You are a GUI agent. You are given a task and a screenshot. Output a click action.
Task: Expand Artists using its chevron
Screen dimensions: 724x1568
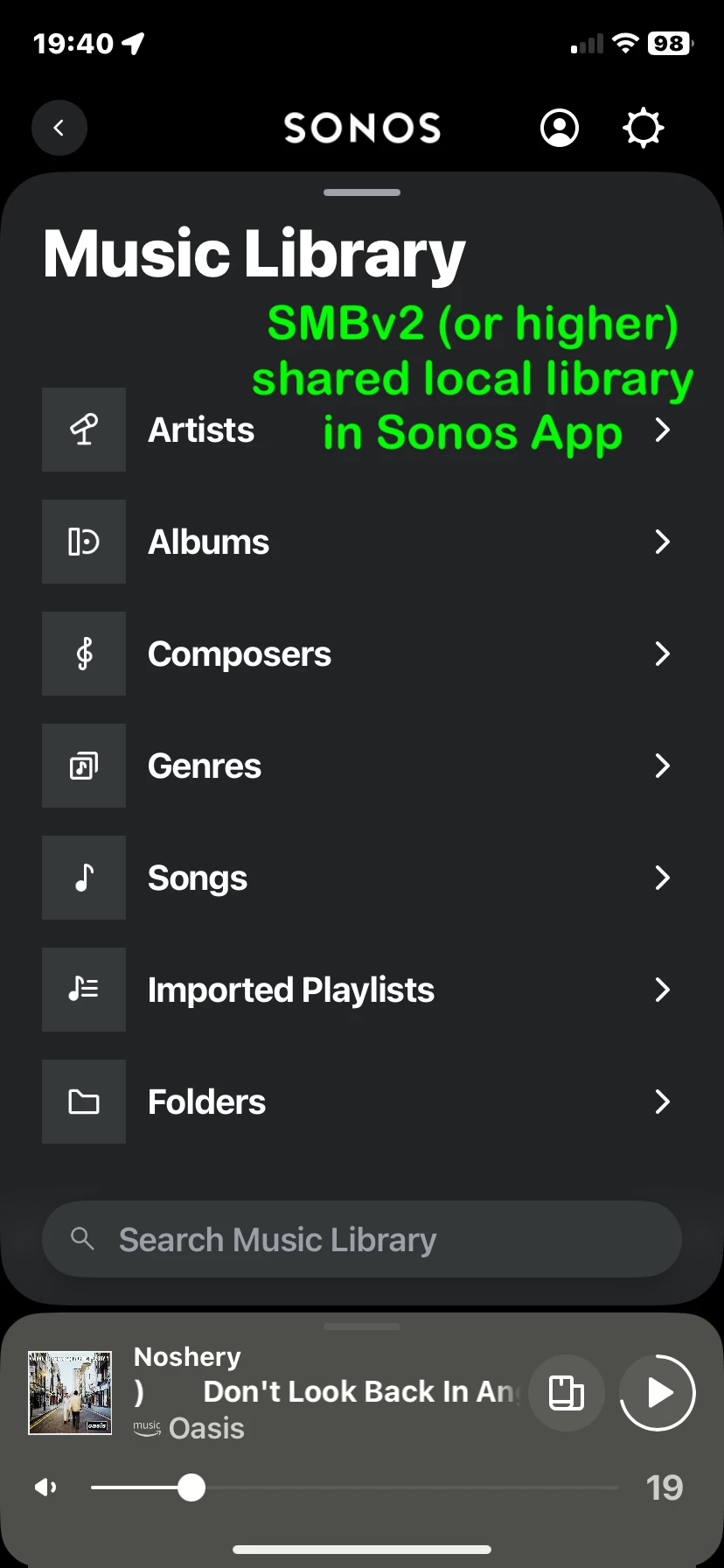663,430
